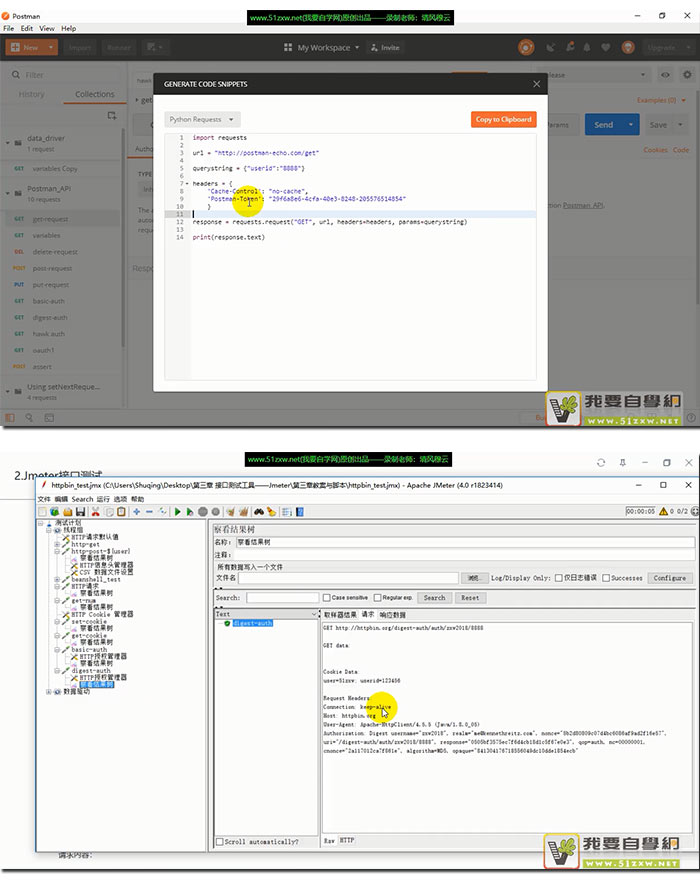The height and width of the screenshot is (883, 700).
Task: Click Copy to Clipboard button
Action: 503,119
